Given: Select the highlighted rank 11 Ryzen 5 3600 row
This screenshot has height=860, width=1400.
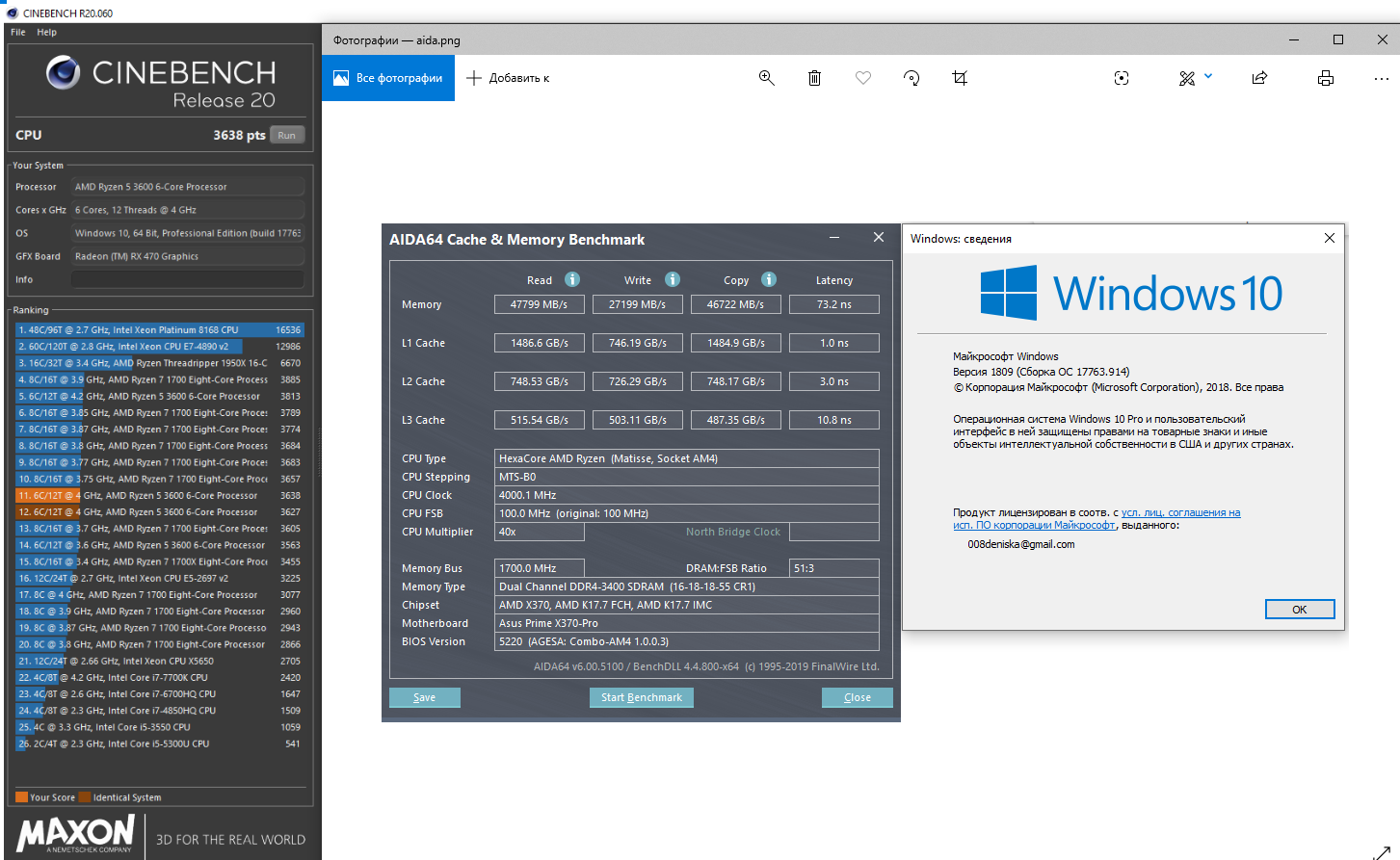Looking at the screenshot, I should click(x=159, y=496).
